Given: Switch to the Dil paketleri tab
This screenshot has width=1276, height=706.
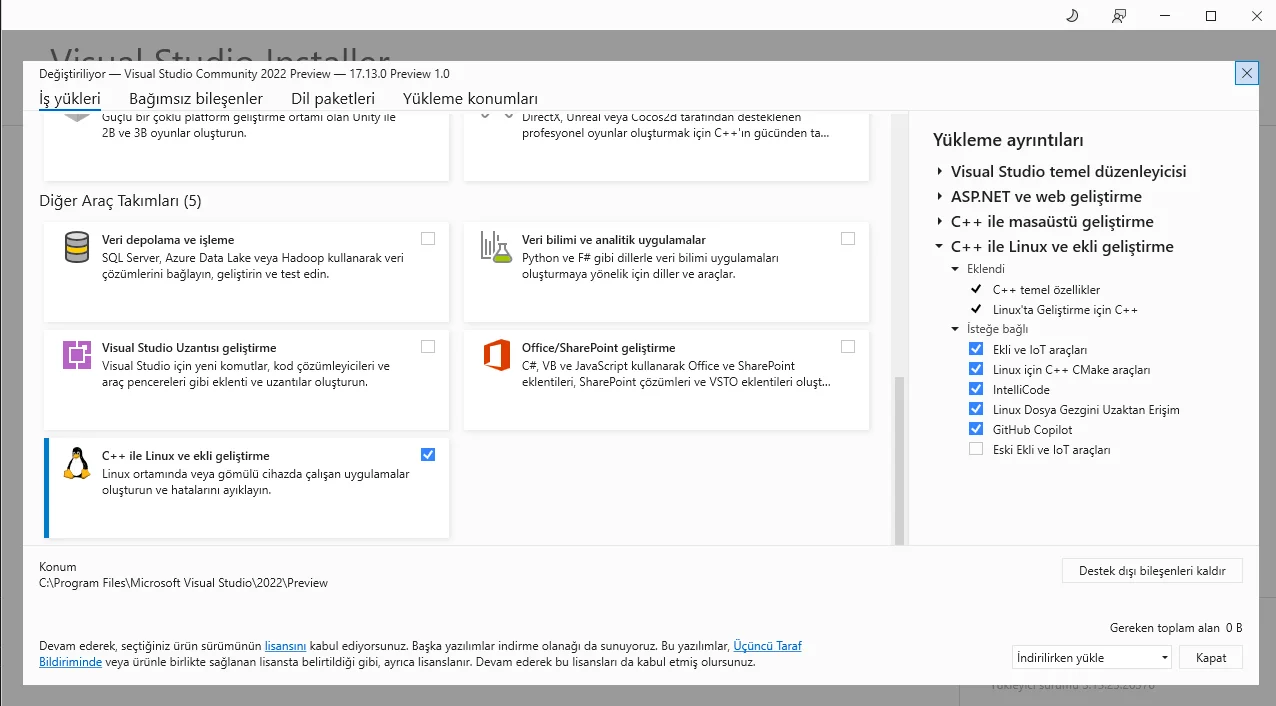Looking at the screenshot, I should [x=333, y=98].
